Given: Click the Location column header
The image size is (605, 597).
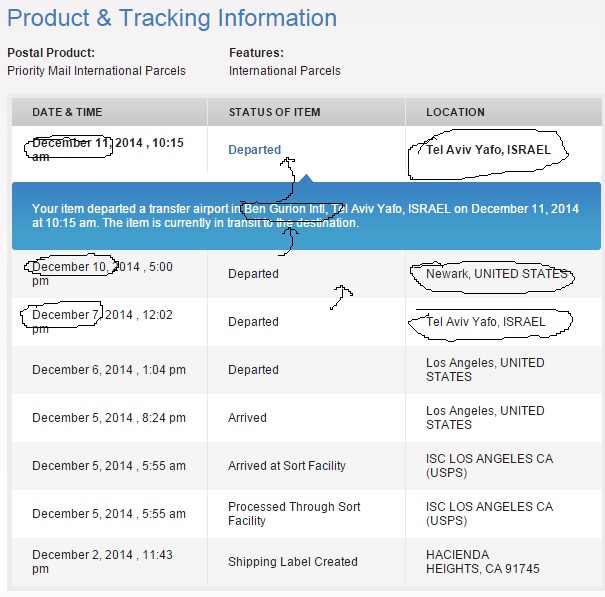Looking at the screenshot, I should coord(455,112).
